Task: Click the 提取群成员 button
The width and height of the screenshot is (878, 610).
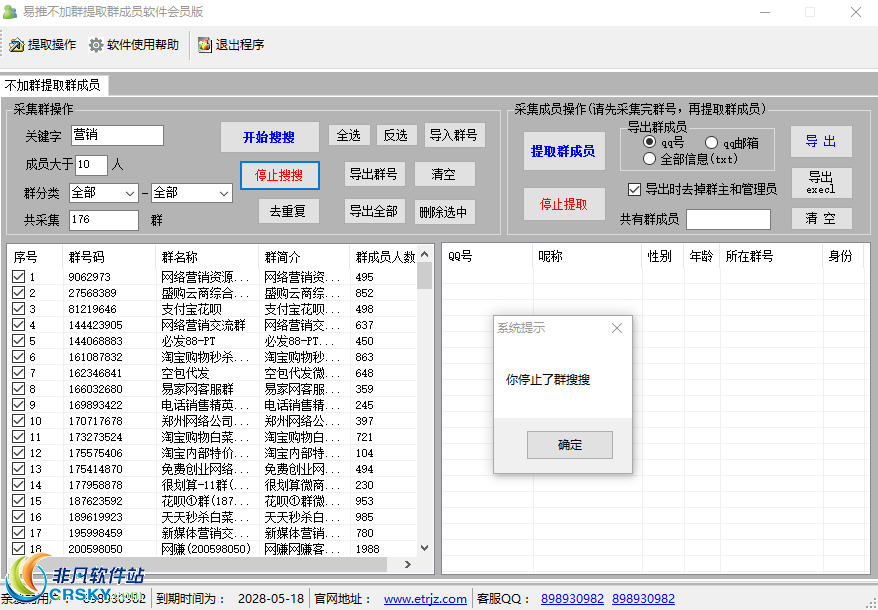Action: [x=564, y=151]
